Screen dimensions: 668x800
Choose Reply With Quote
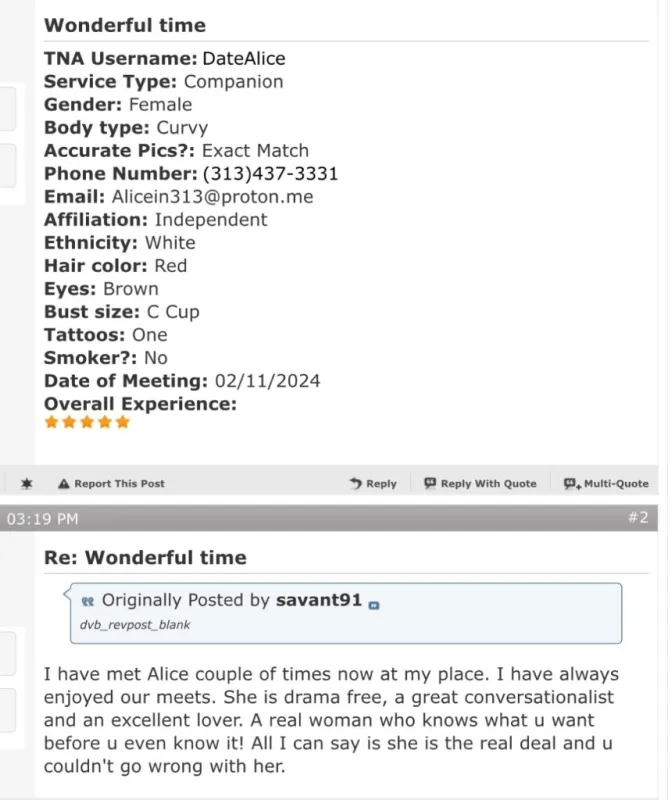tap(488, 484)
